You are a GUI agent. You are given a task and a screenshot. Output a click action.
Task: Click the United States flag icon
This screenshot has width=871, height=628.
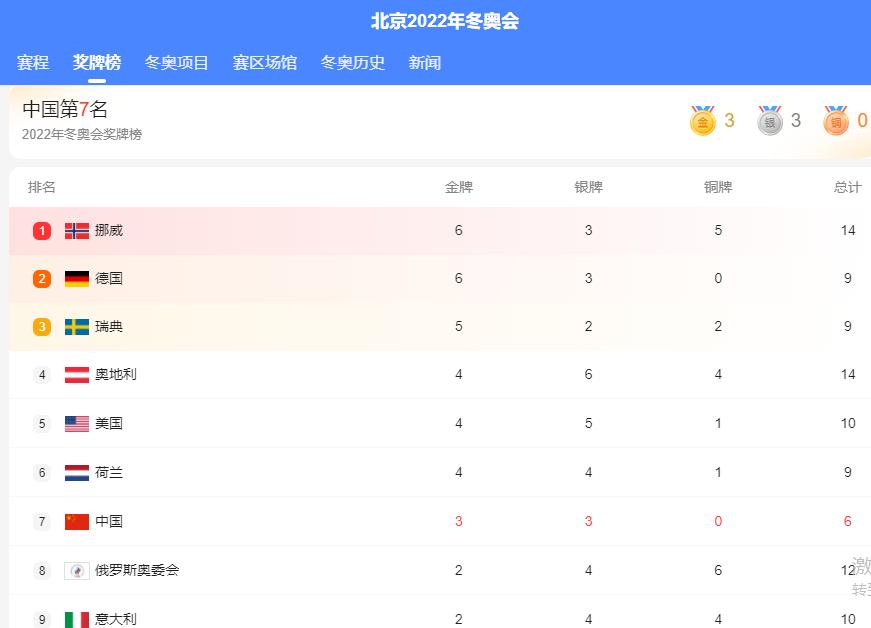click(x=76, y=423)
